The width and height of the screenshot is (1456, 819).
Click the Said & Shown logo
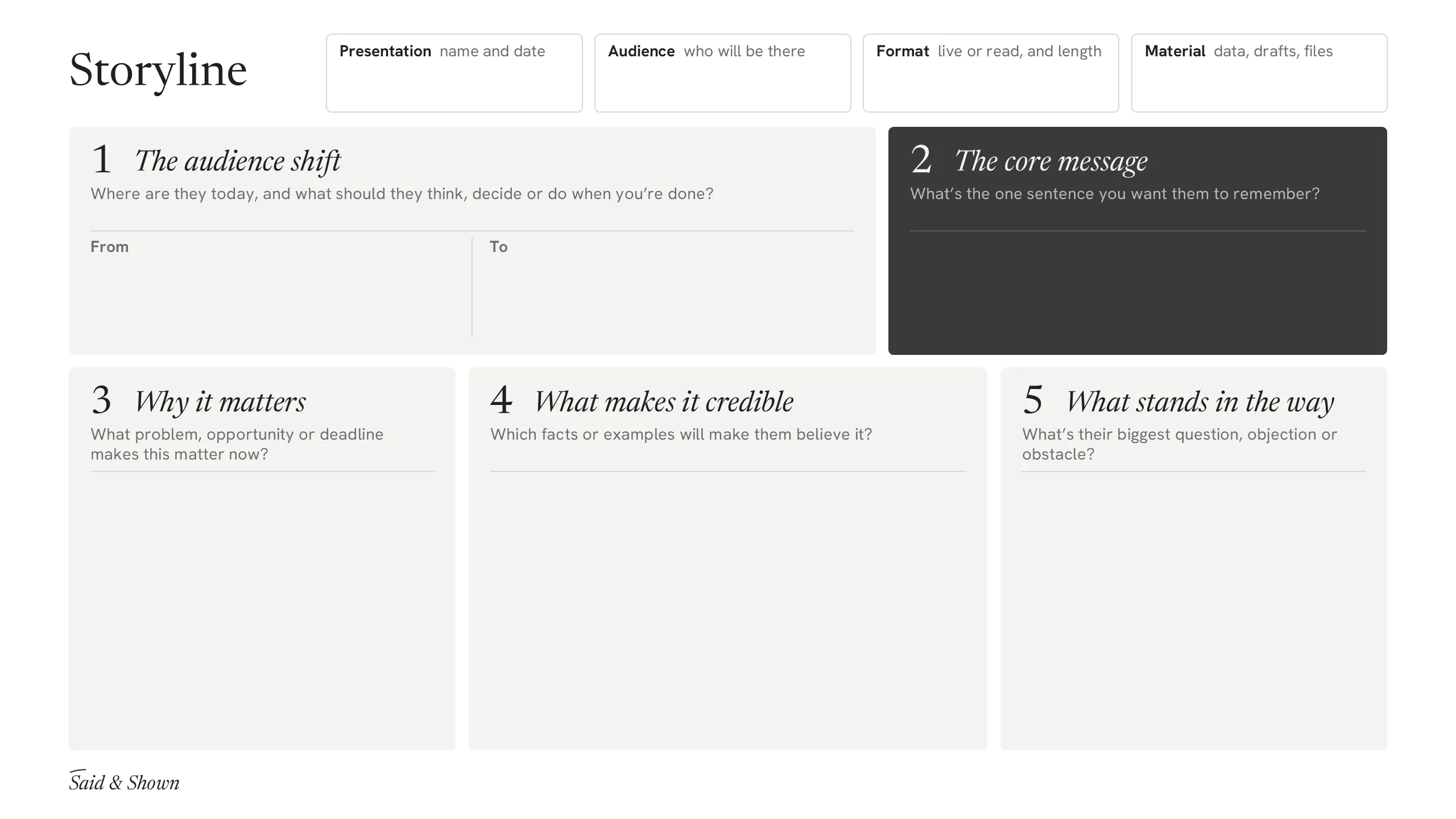click(x=124, y=781)
